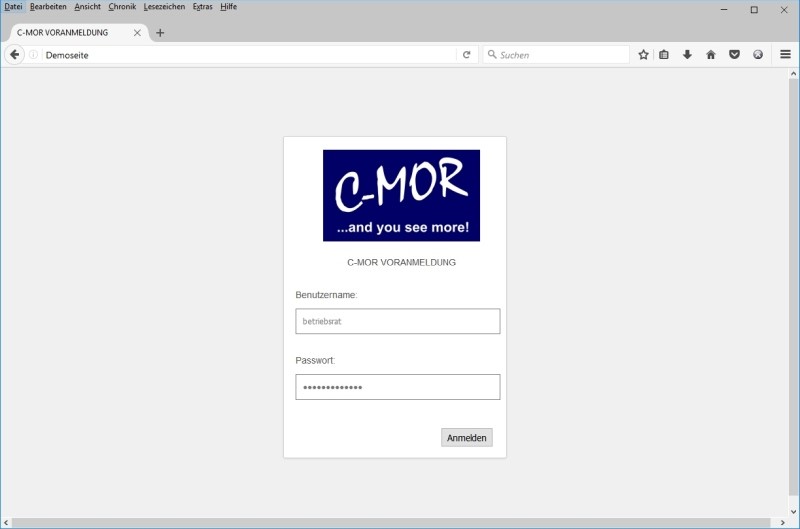Click the back navigation arrow

coord(14,55)
